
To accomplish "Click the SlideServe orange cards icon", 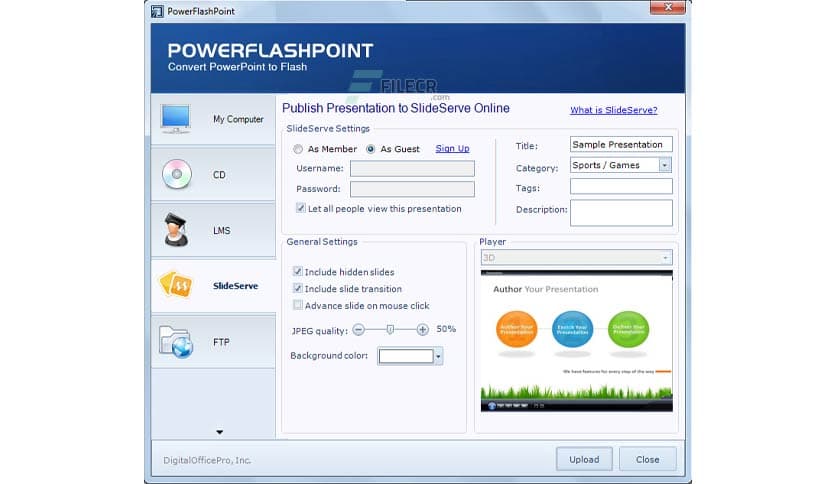I will tap(176, 284).
